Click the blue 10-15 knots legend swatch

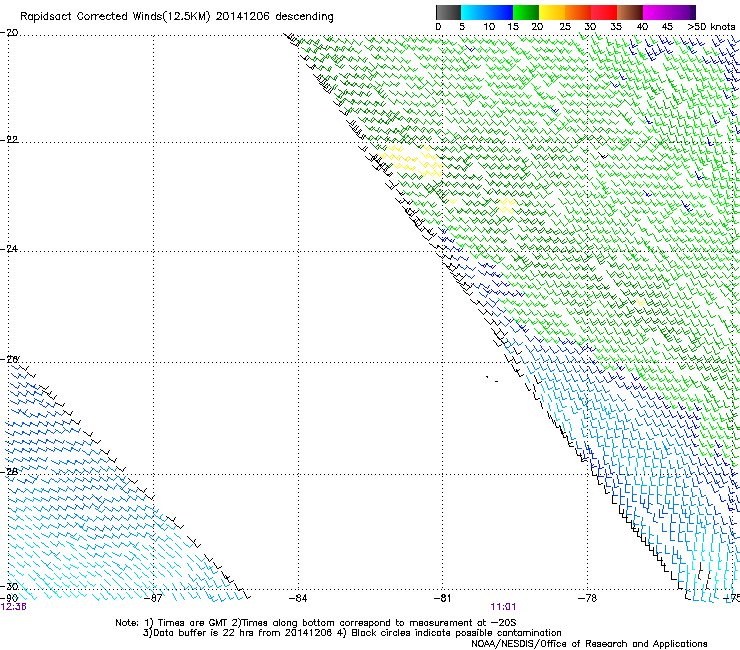point(500,12)
